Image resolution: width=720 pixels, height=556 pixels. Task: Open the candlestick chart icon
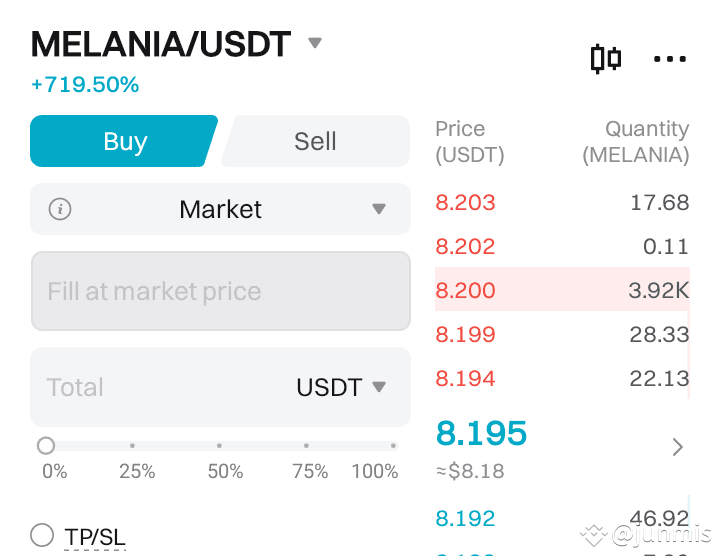tap(606, 59)
